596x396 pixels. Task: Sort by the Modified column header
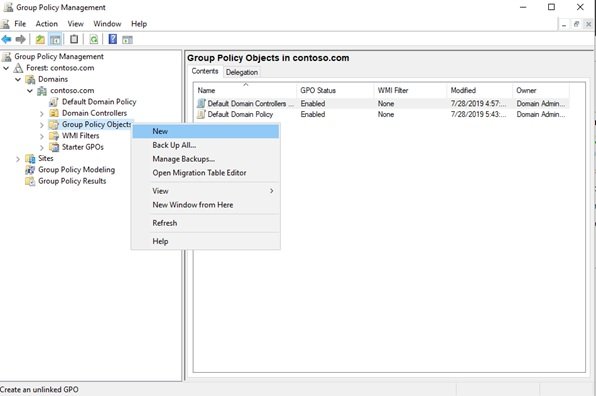479,90
